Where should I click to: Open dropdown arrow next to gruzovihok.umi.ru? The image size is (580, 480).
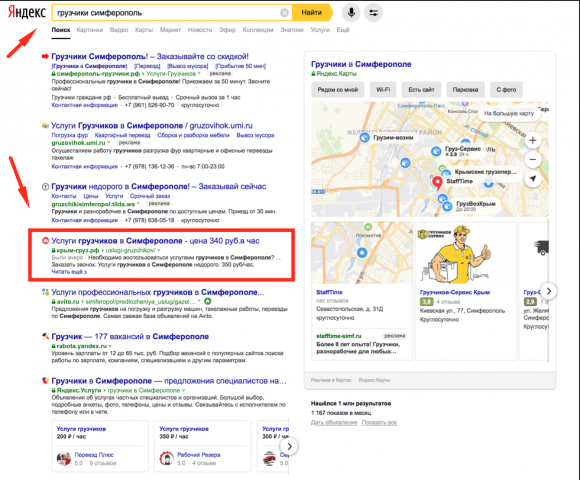pos(109,143)
